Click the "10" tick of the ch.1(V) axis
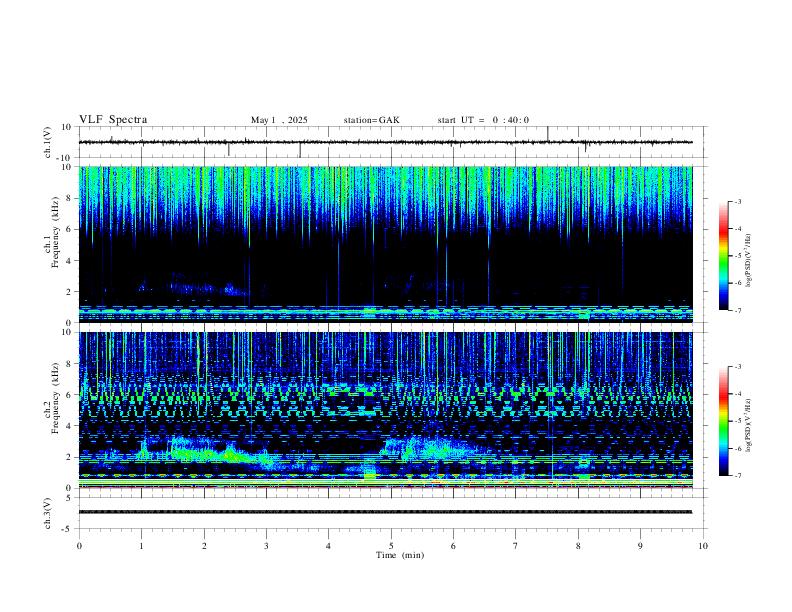The width and height of the screenshot is (792, 612). [x=67, y=127]
